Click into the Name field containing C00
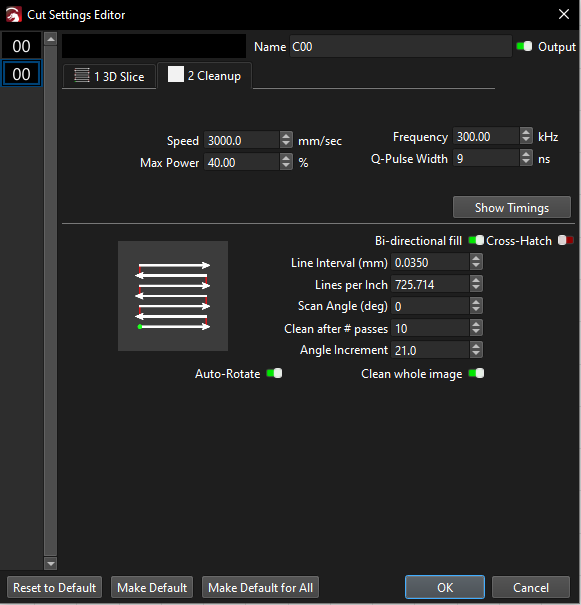The image size is (581, 605). [x=400, y=47]
